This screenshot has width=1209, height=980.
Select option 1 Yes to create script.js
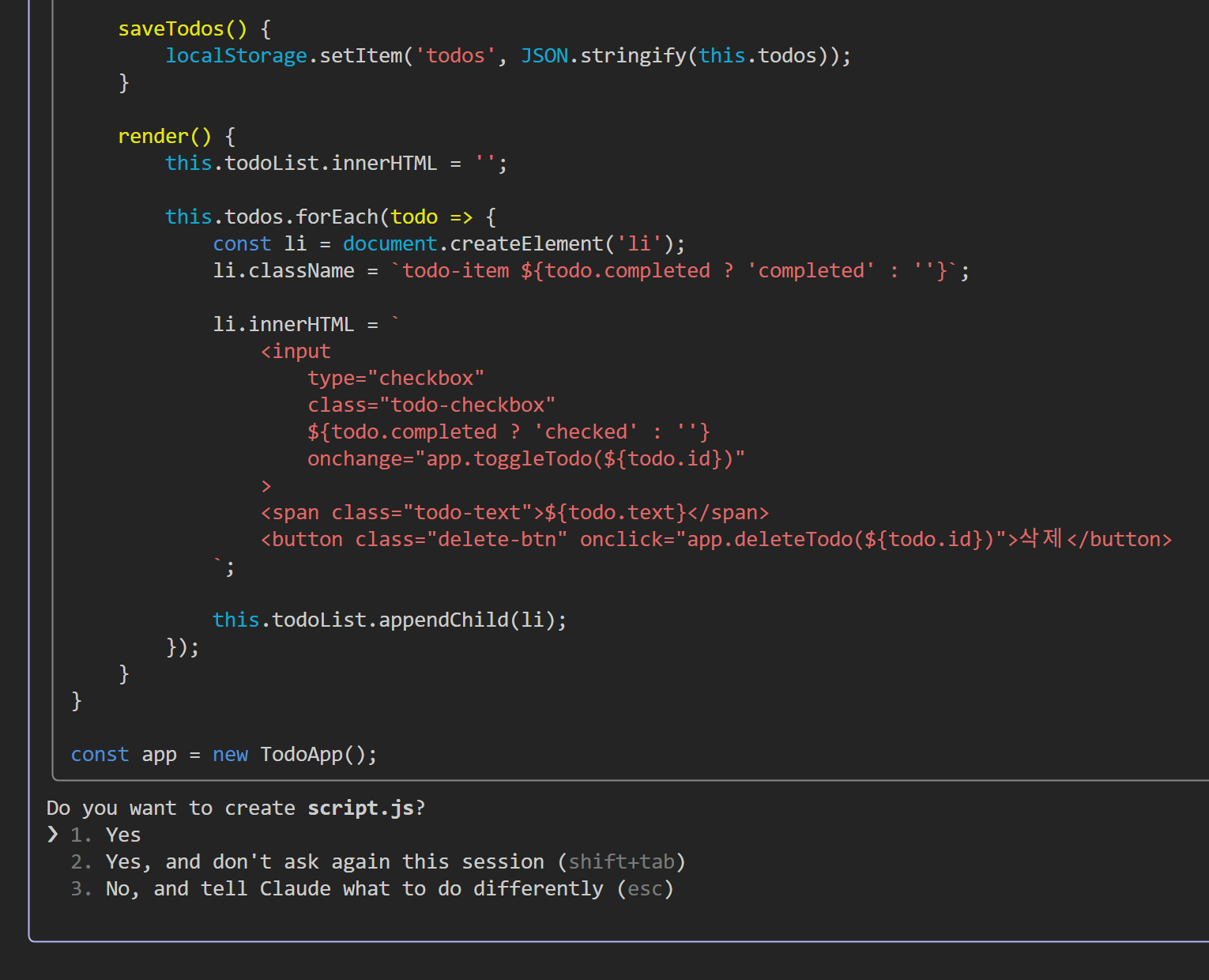coord(122,835)
